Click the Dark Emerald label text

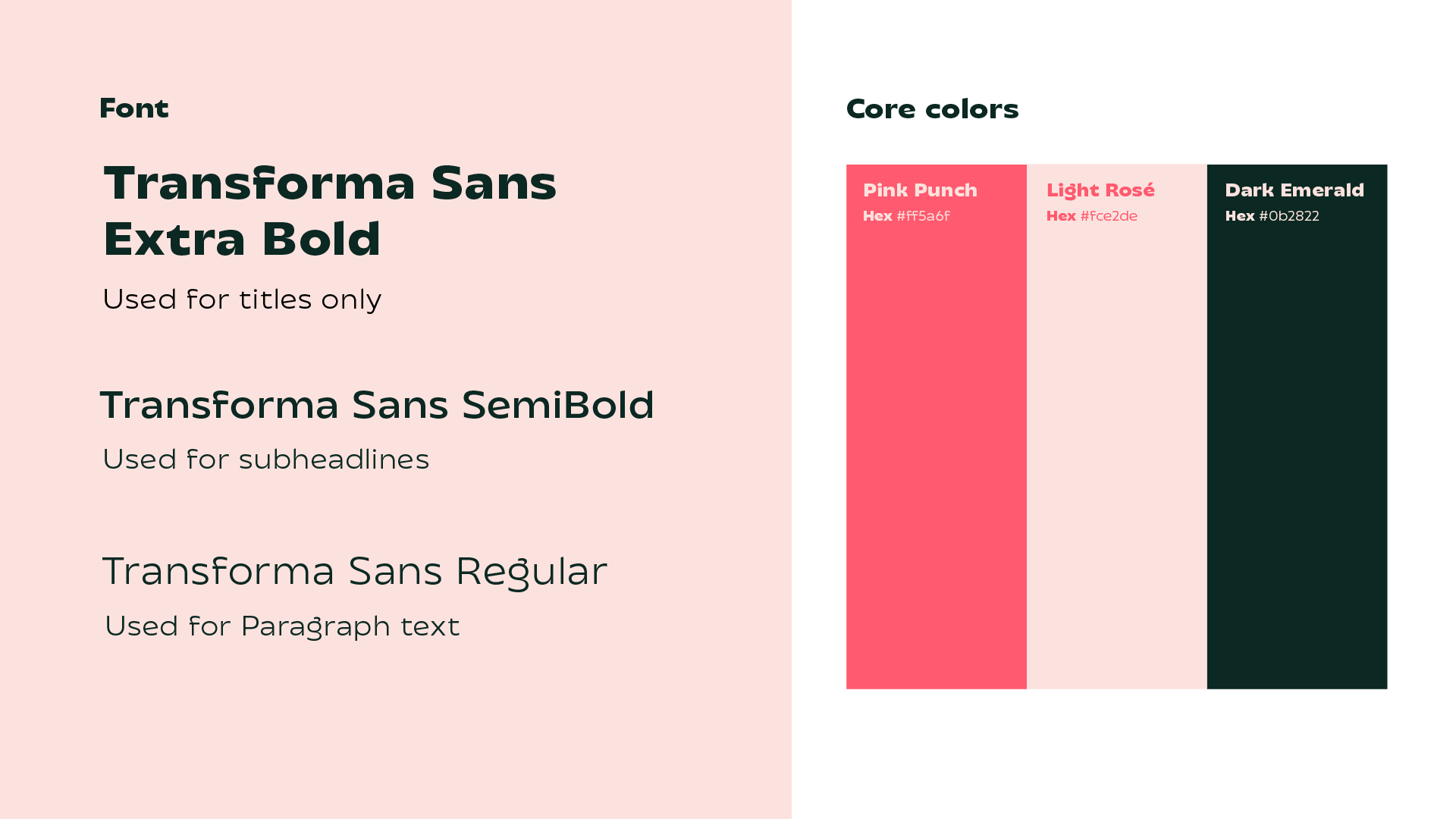coord(1294,190)
